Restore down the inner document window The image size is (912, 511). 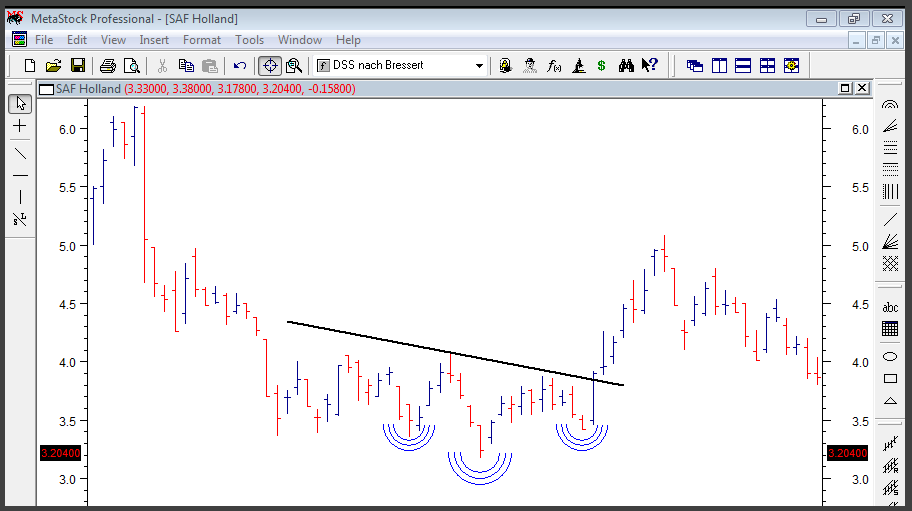pyautogui.click(x=875, y=41)
